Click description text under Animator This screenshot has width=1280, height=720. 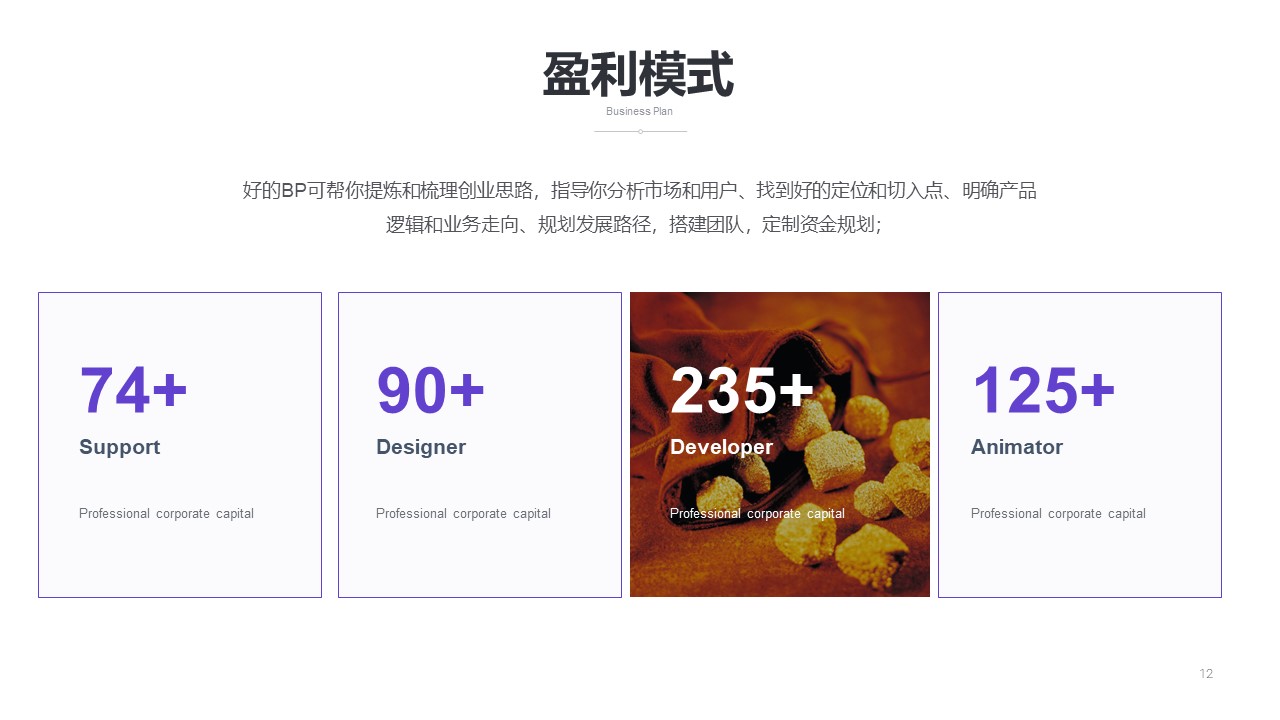click(1058, 514)
